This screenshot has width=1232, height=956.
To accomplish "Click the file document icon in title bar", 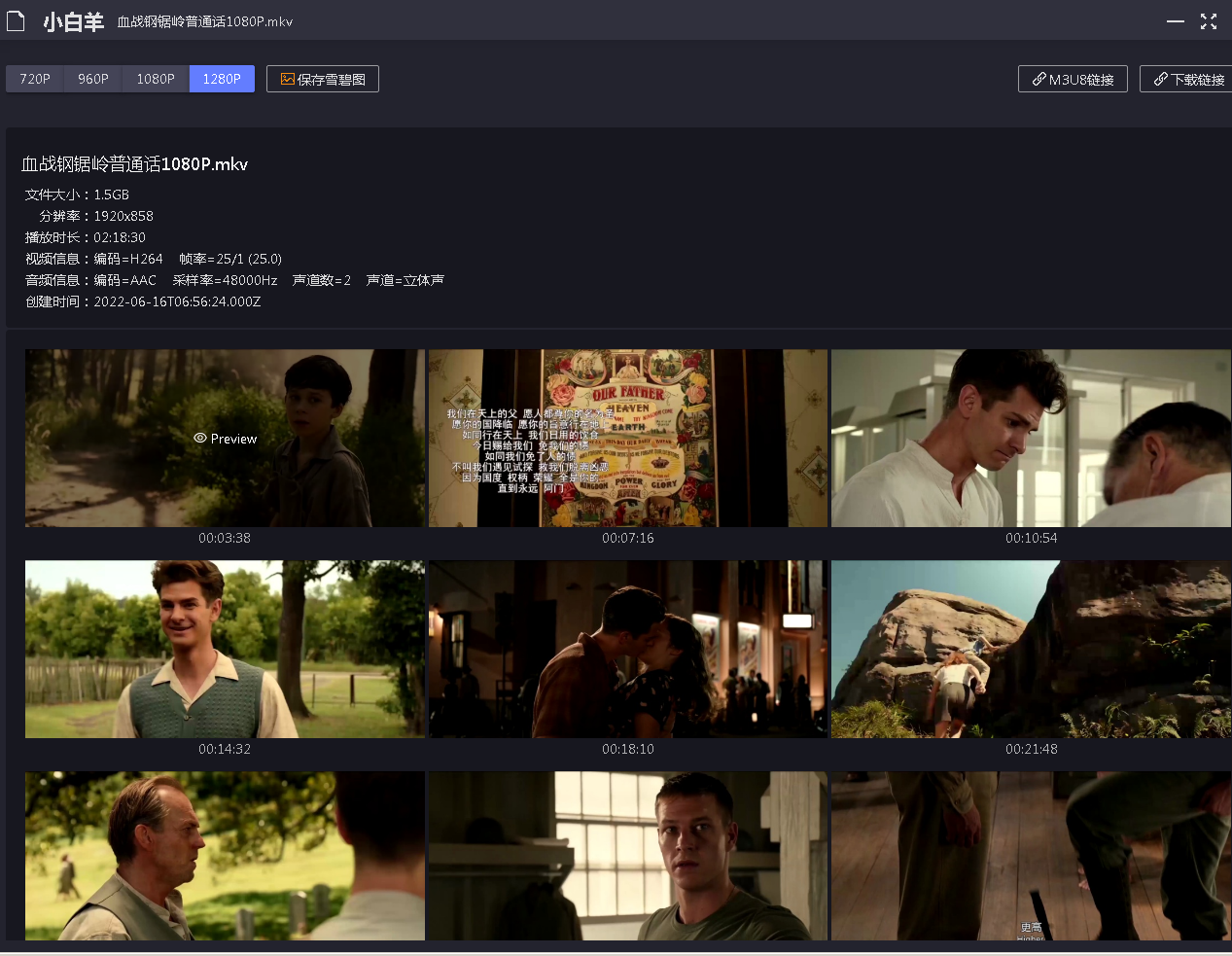I will point(16,20).
